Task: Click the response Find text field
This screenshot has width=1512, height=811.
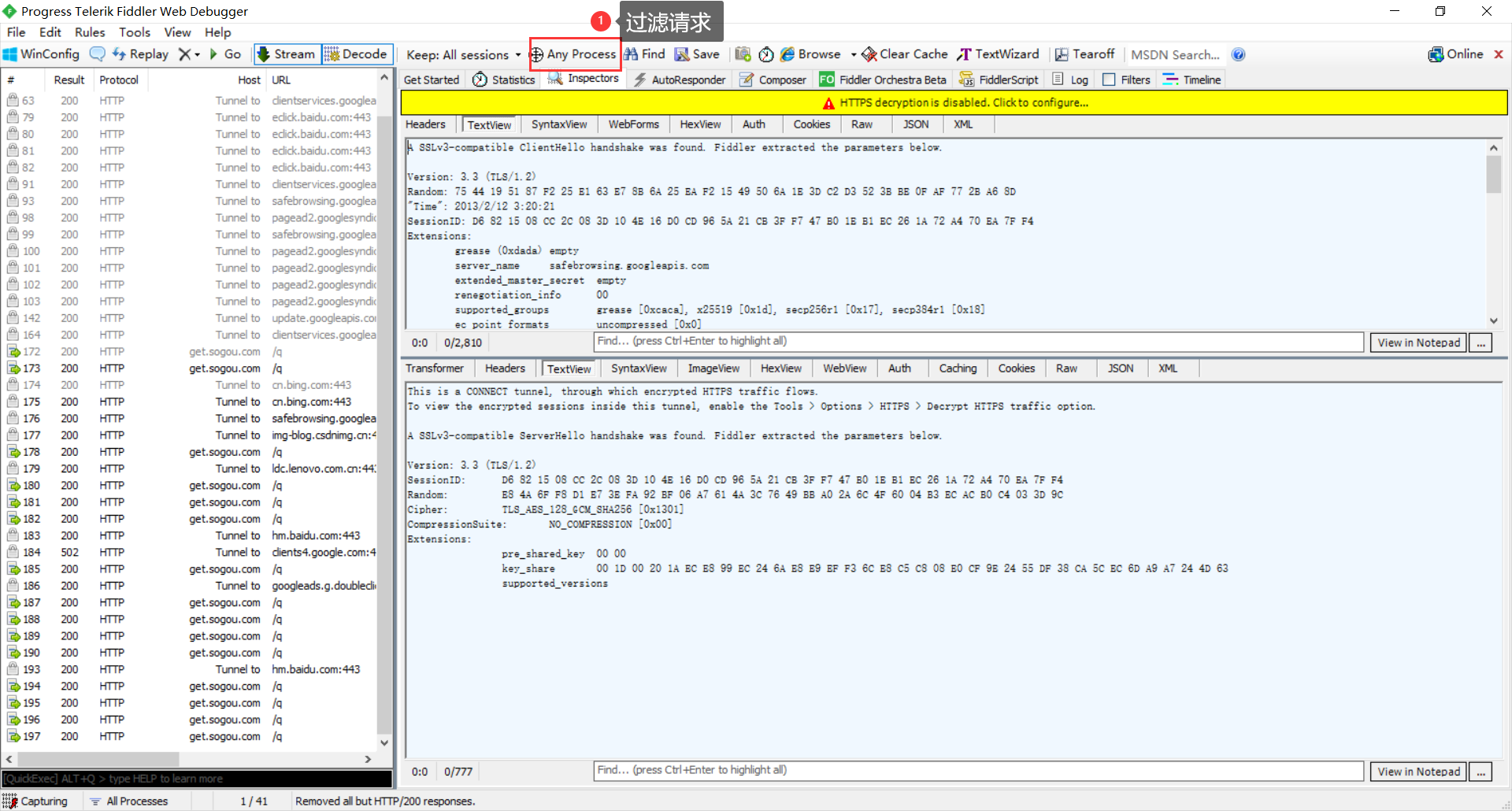Action: coord(978,771)
